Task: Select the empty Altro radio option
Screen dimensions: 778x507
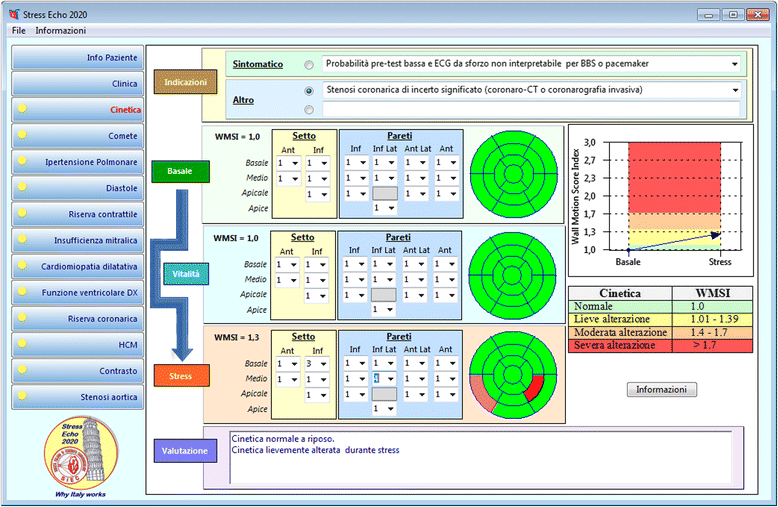Action: [x=308, y=110]
